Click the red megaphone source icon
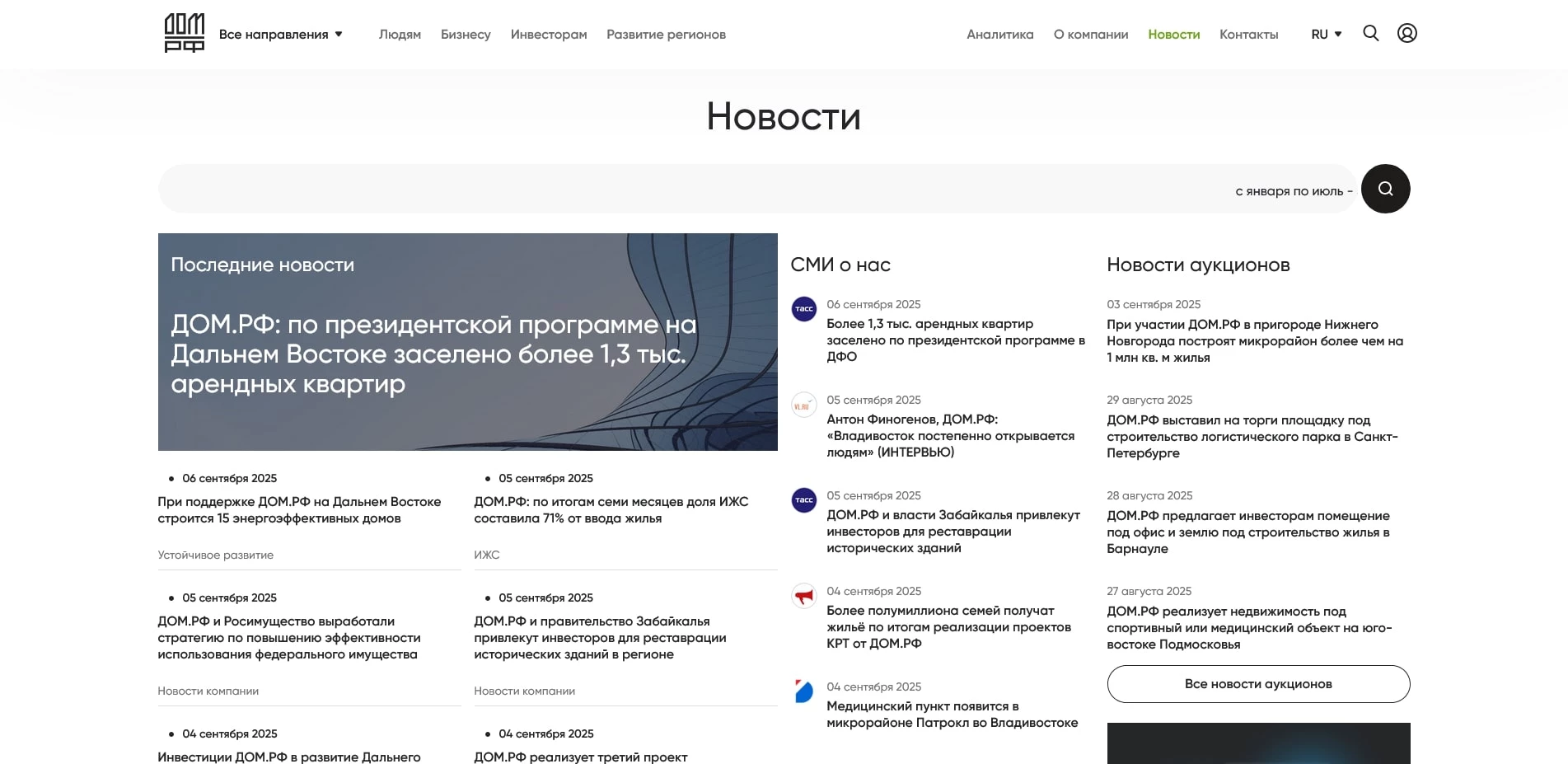 (803, 597)
